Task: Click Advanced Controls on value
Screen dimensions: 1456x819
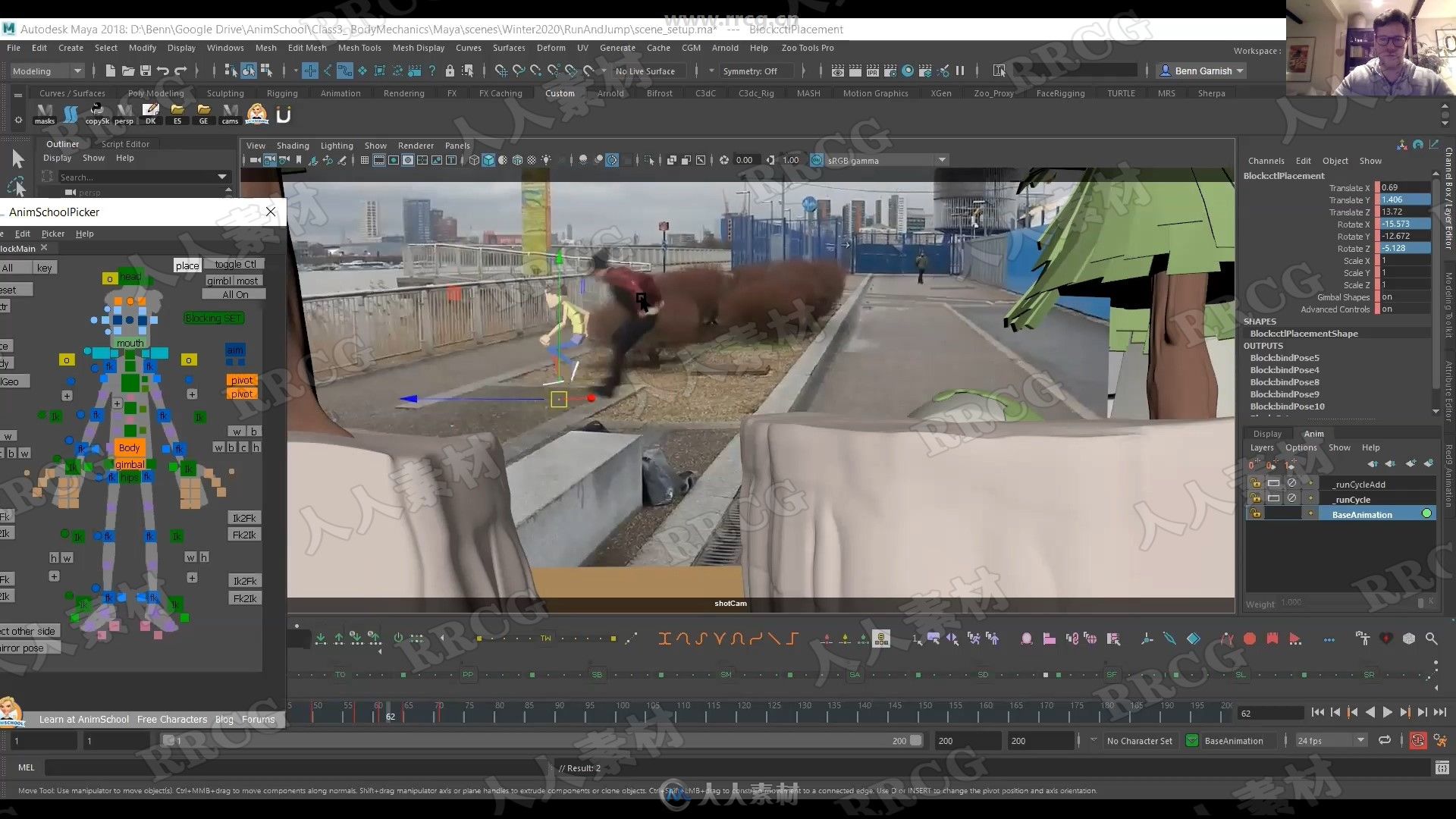Action: pyautogui.click(x=1404, y=309)
